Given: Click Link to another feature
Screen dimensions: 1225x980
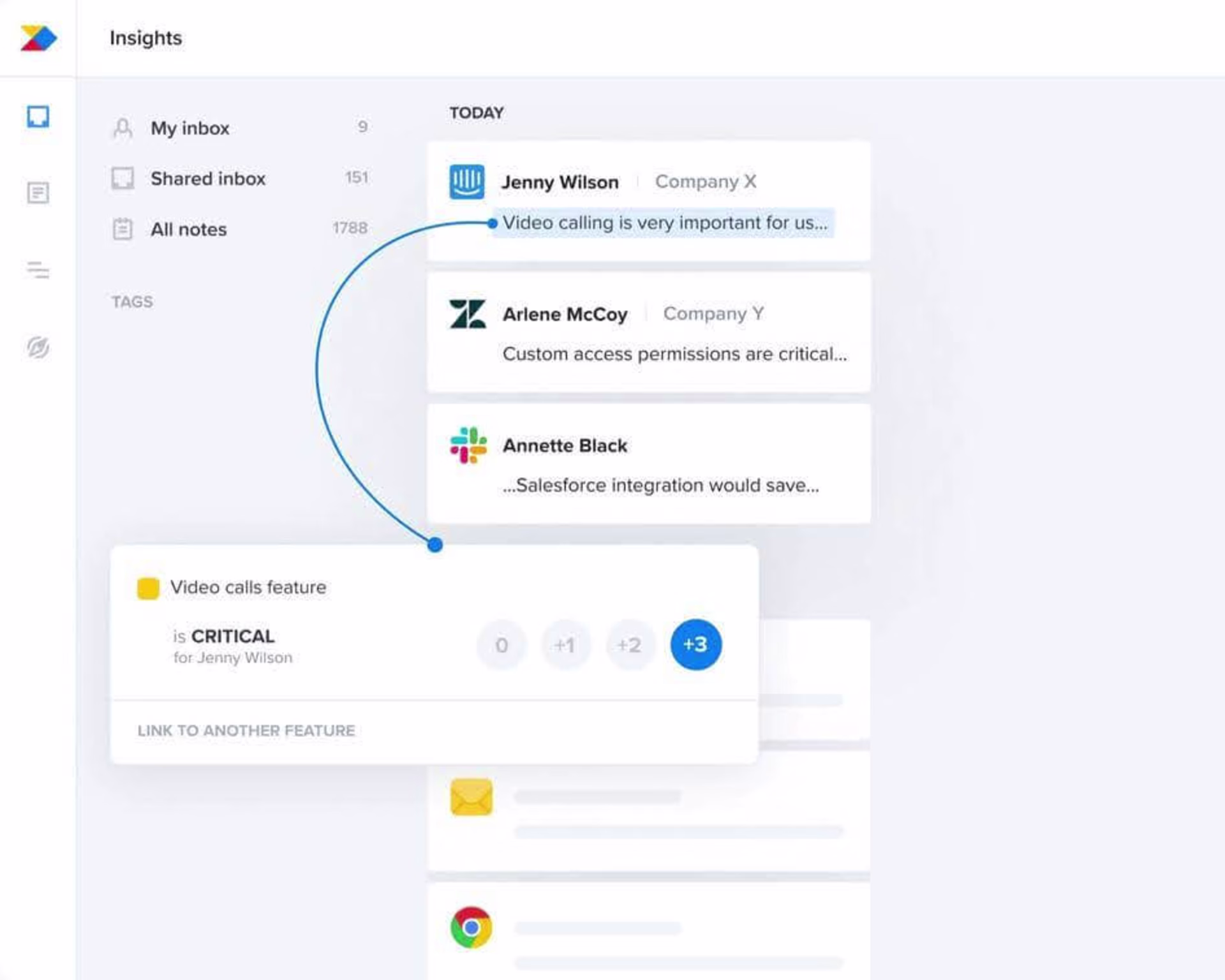Looking at the screenshot, I should click(246, 731).
